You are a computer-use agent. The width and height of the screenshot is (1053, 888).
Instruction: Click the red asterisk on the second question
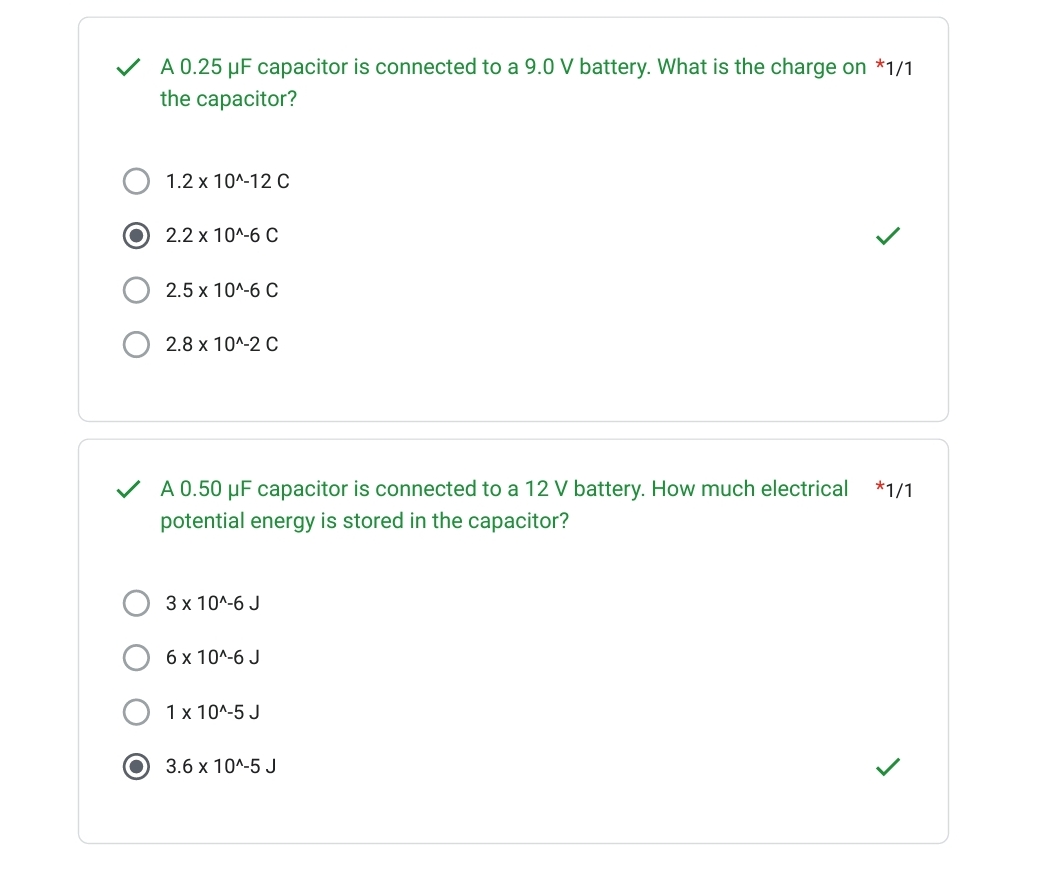click(880, 485)
